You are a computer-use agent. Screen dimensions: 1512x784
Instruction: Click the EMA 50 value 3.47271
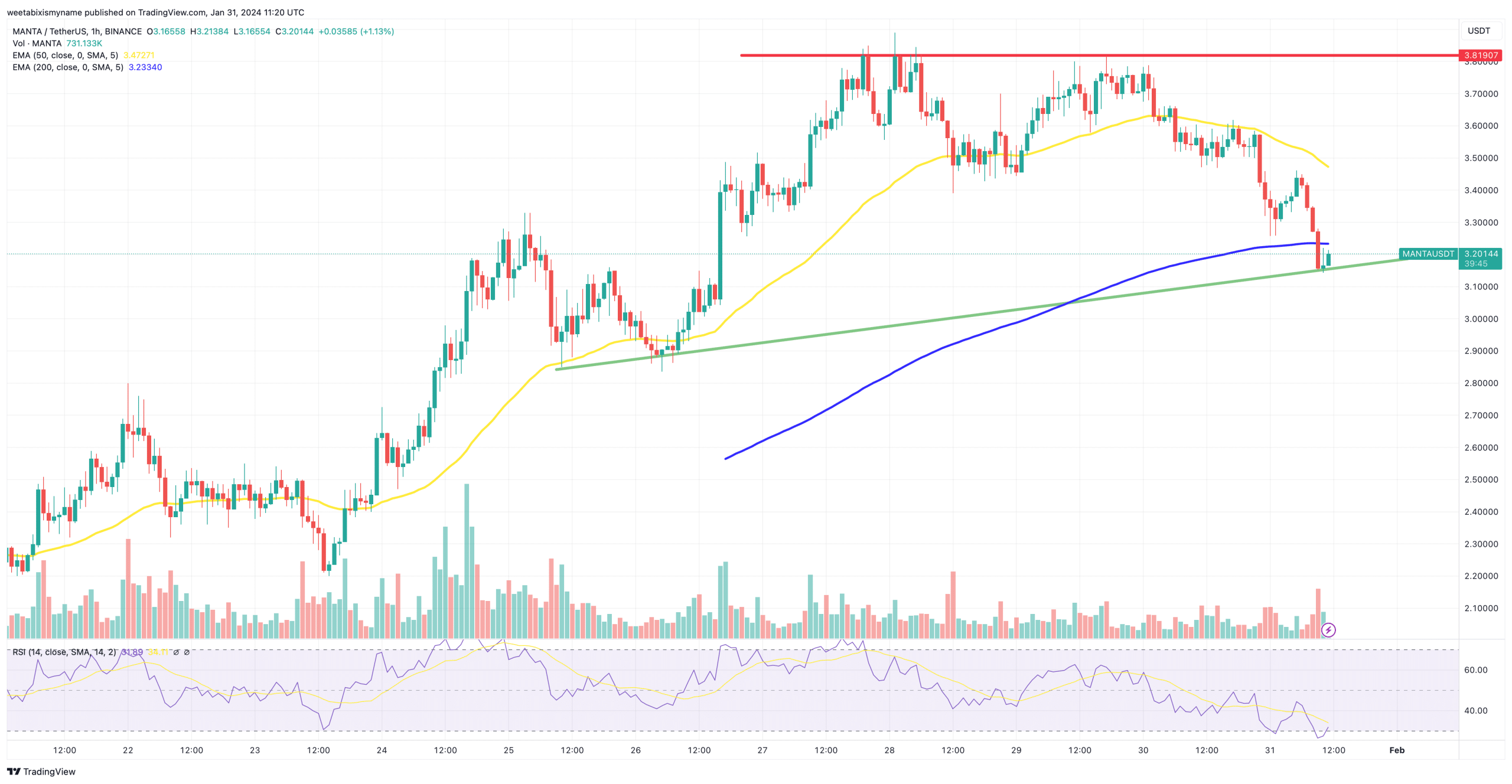coord(139,55)
